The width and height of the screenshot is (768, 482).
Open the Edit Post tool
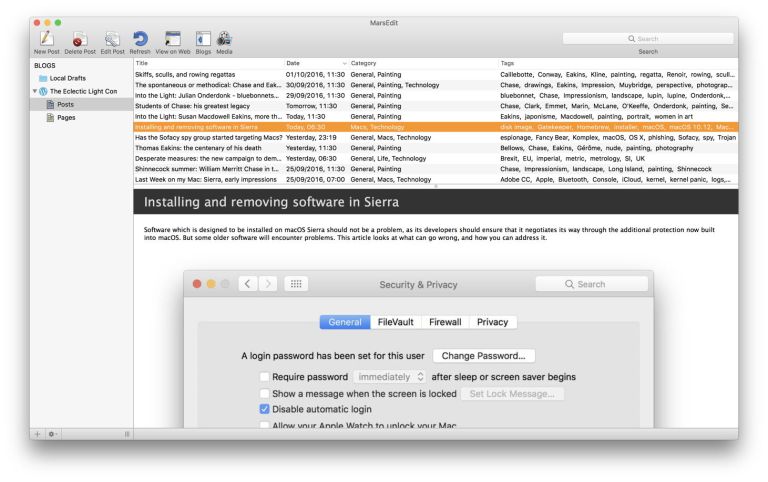tap(112, 42)
